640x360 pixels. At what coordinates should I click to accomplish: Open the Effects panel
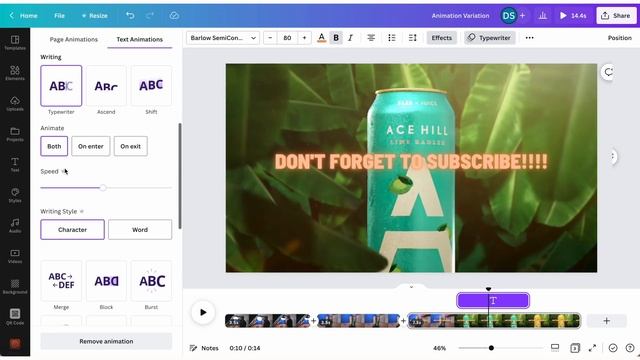click(442, 38)
